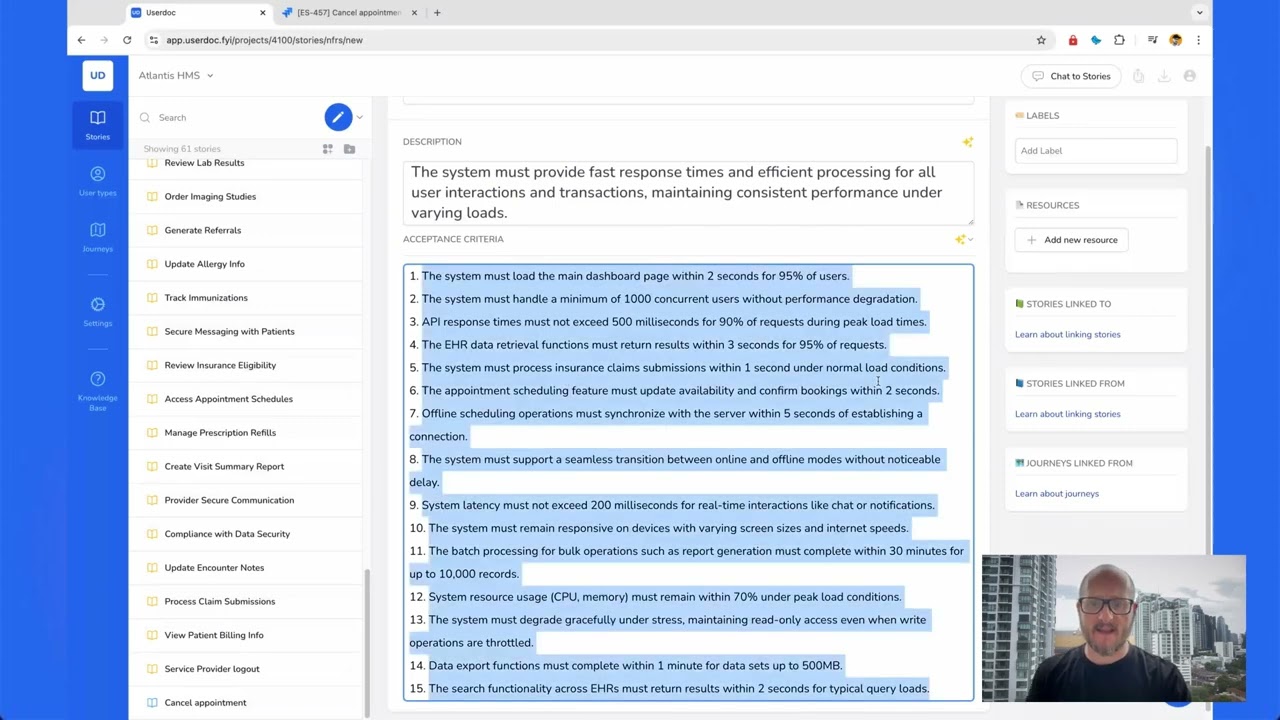Click the blue pencil new-story button
This screenshot has width=1280, height=720.
coord(338,117)
